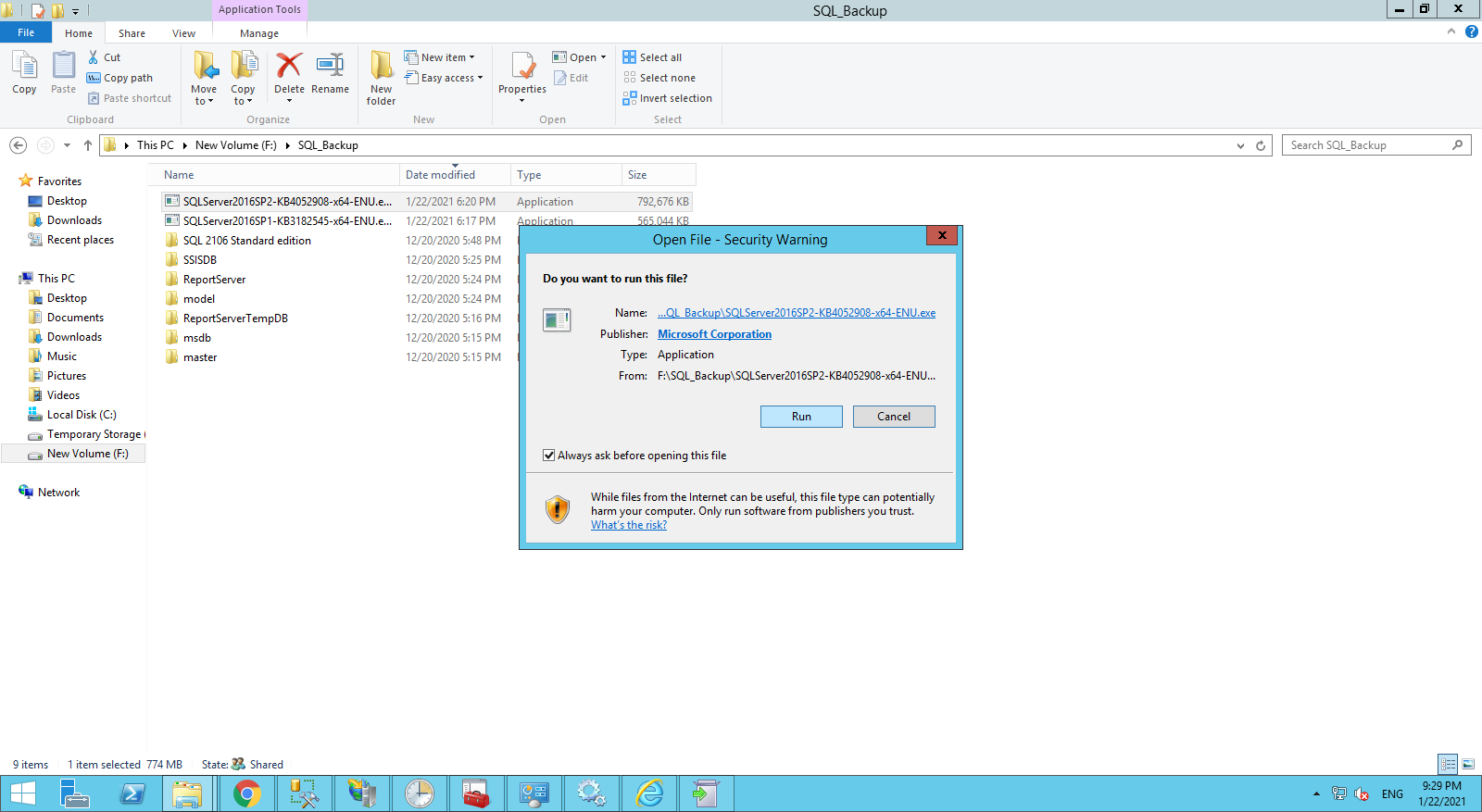Expand the This PC breadcrumb arrow
The height and width of the screenshot is (812, 1482).
(185, 145)
